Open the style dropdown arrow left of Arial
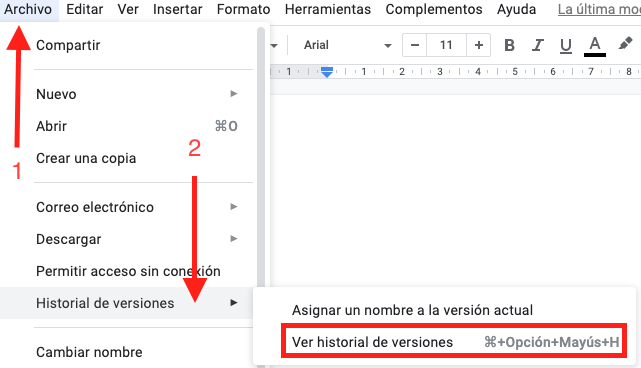Image resolution: width=641 pixels, height=368 pixels. coord(274,45)
